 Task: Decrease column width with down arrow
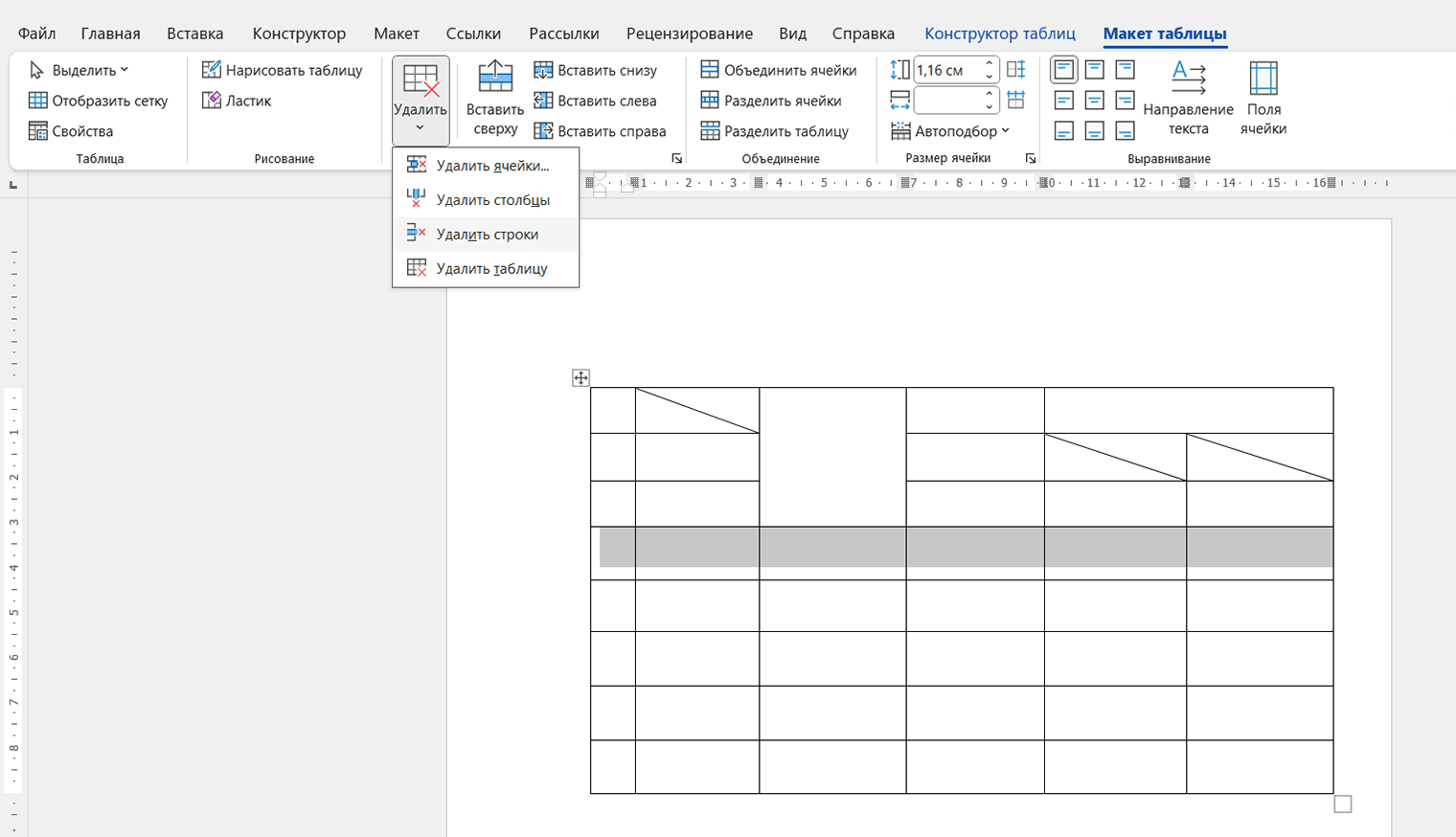(x=990, y=106)
